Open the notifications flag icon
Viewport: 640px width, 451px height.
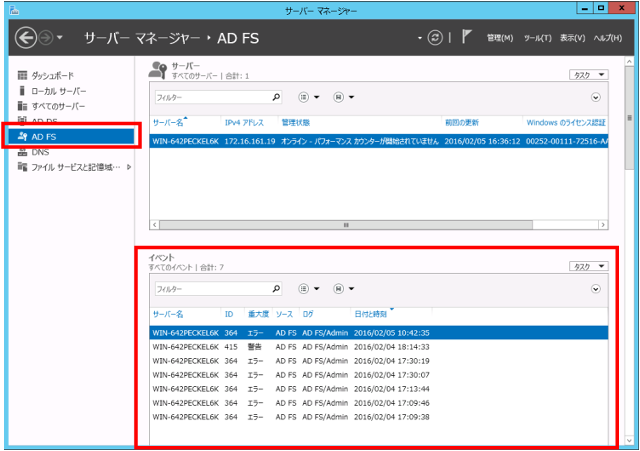(467, 37)
